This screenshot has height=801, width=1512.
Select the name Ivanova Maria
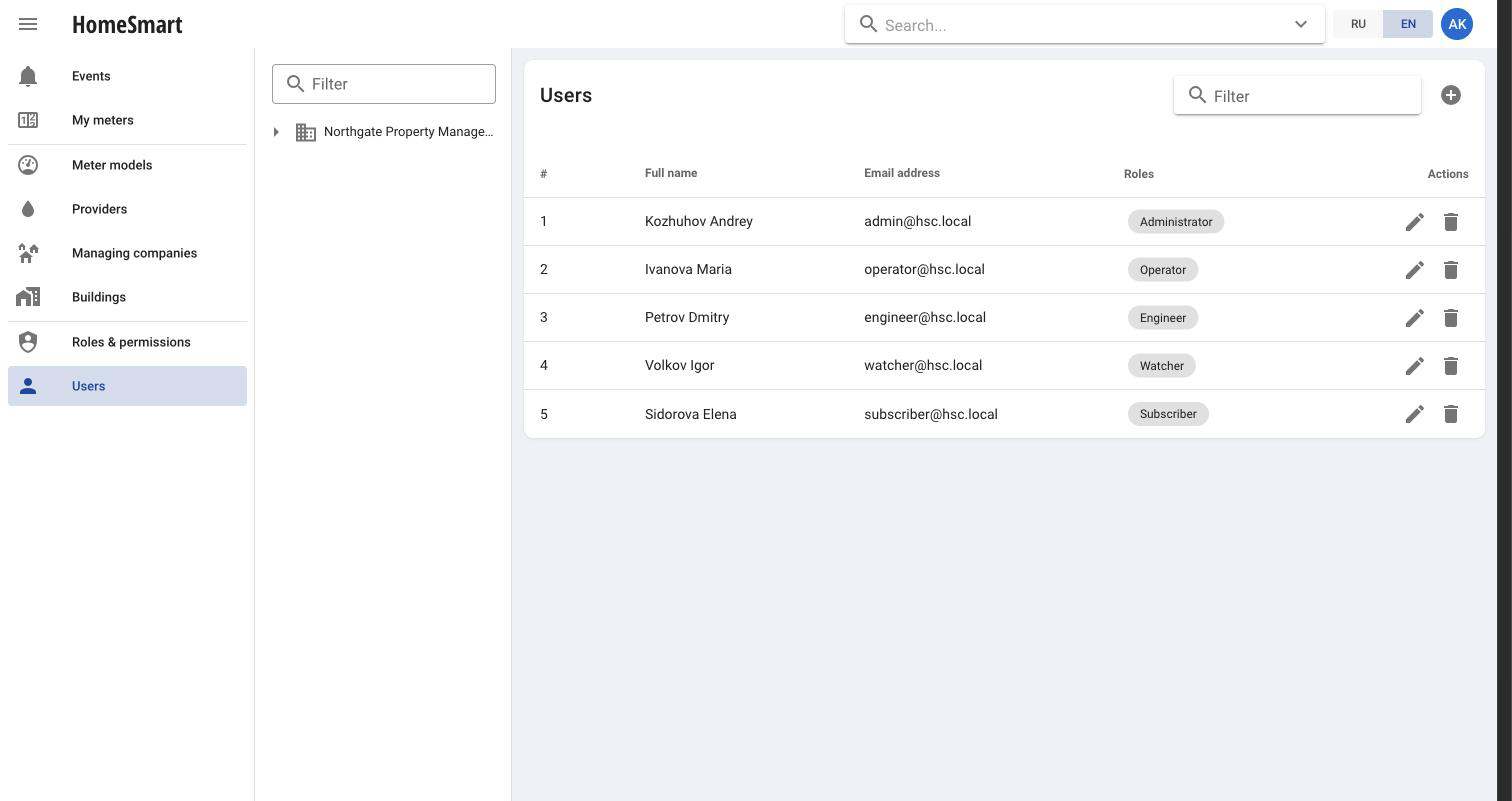(x=688, y=269)
